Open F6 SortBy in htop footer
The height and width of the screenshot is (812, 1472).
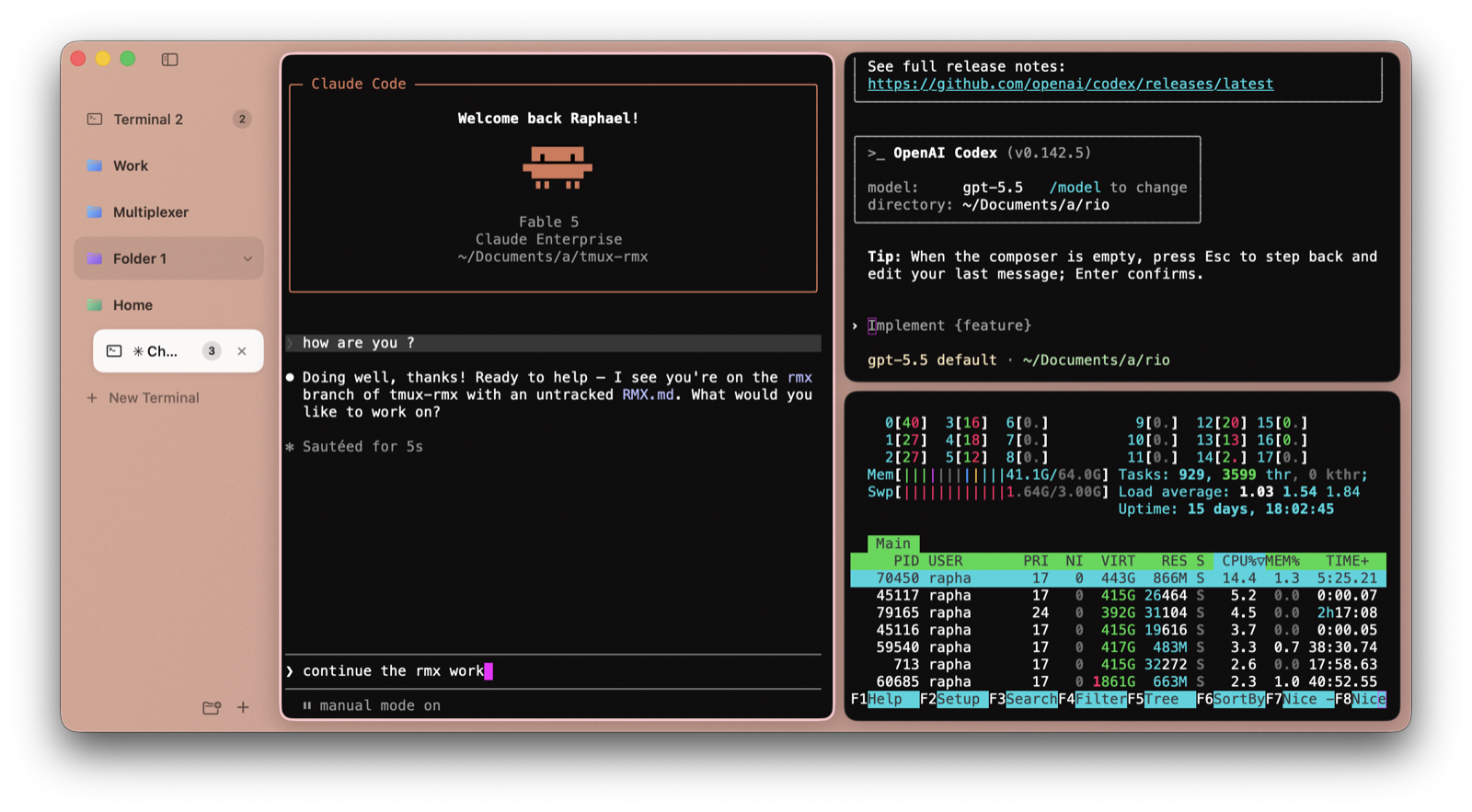1230,699
